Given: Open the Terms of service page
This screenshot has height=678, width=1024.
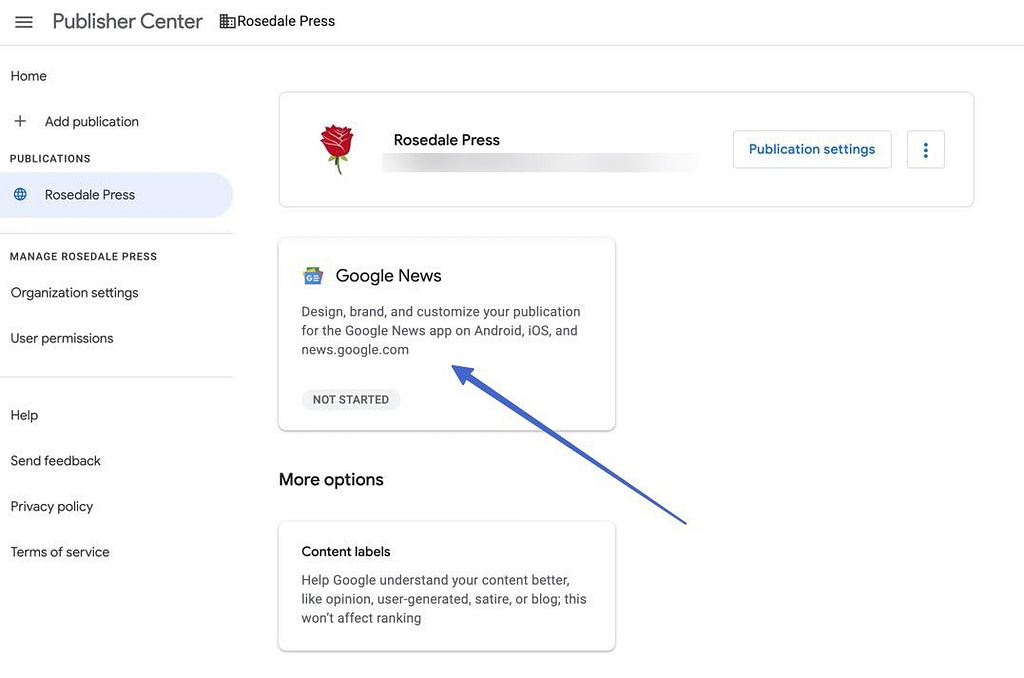Looking at the screenshot, I should click(x=59, y=551).
